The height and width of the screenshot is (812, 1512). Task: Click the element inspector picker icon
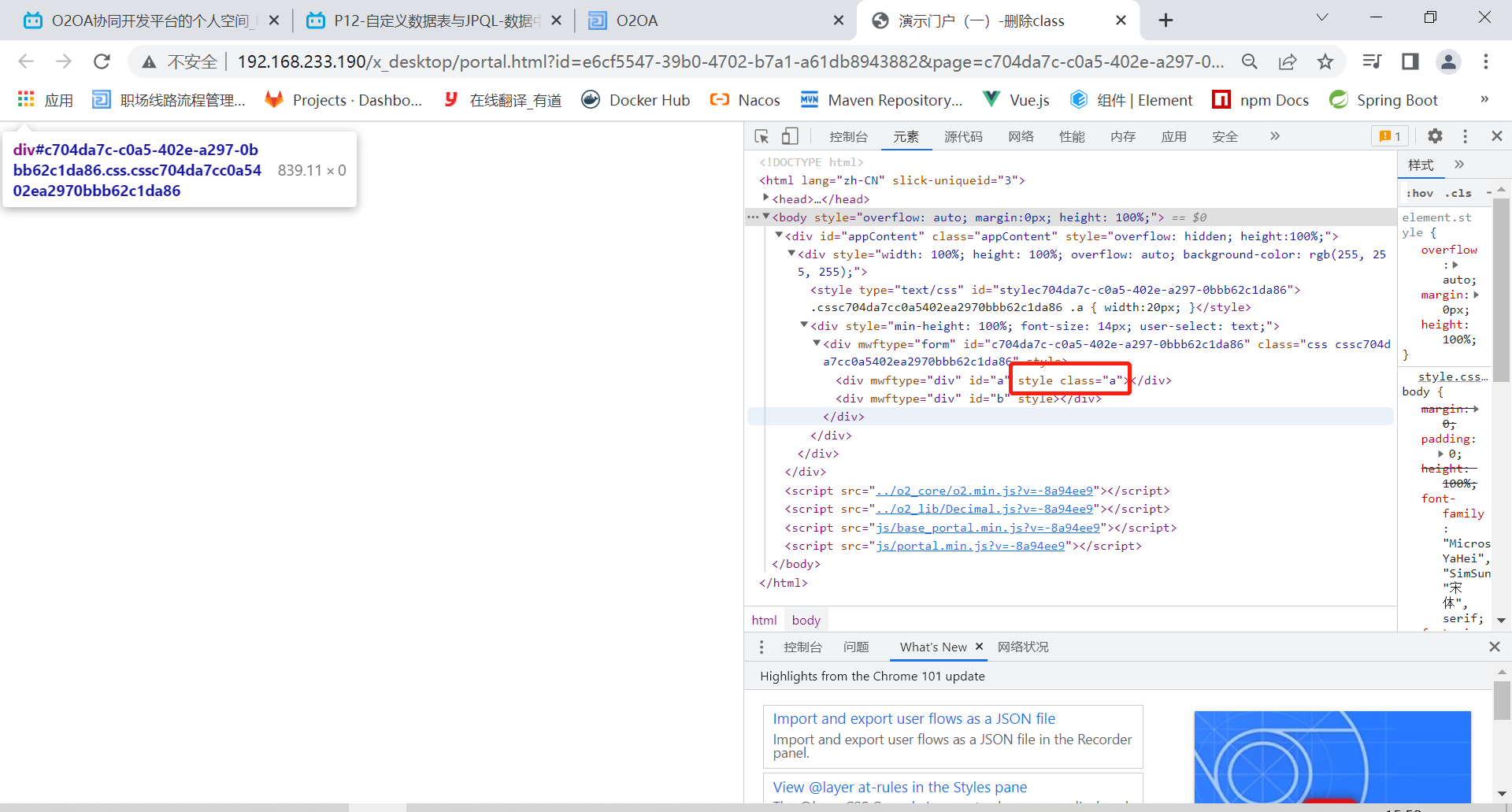(x=762, y=136)
